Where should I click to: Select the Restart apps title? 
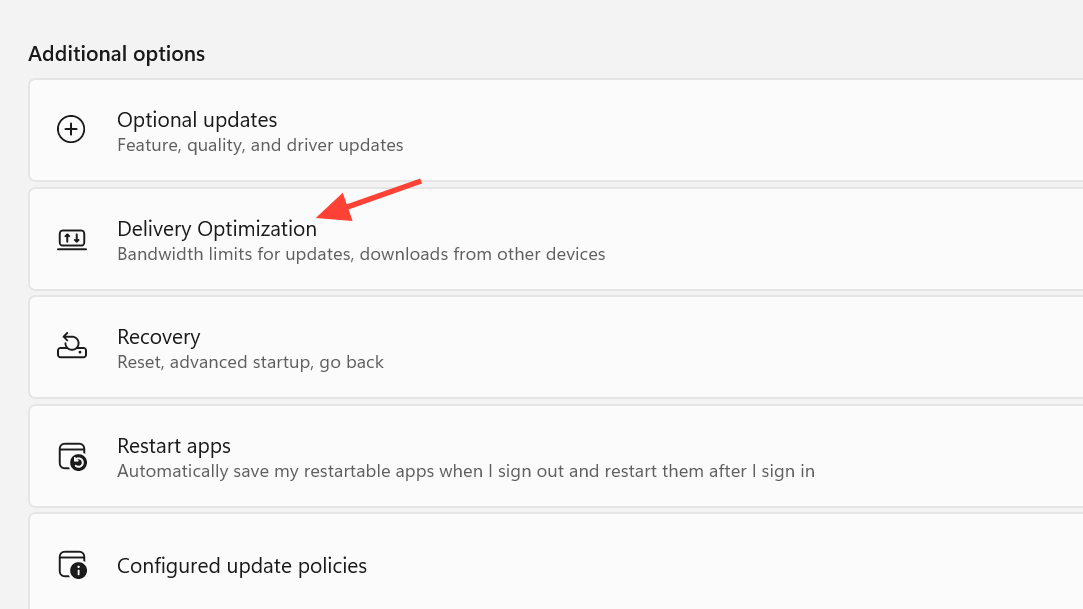tap(174, 446)
